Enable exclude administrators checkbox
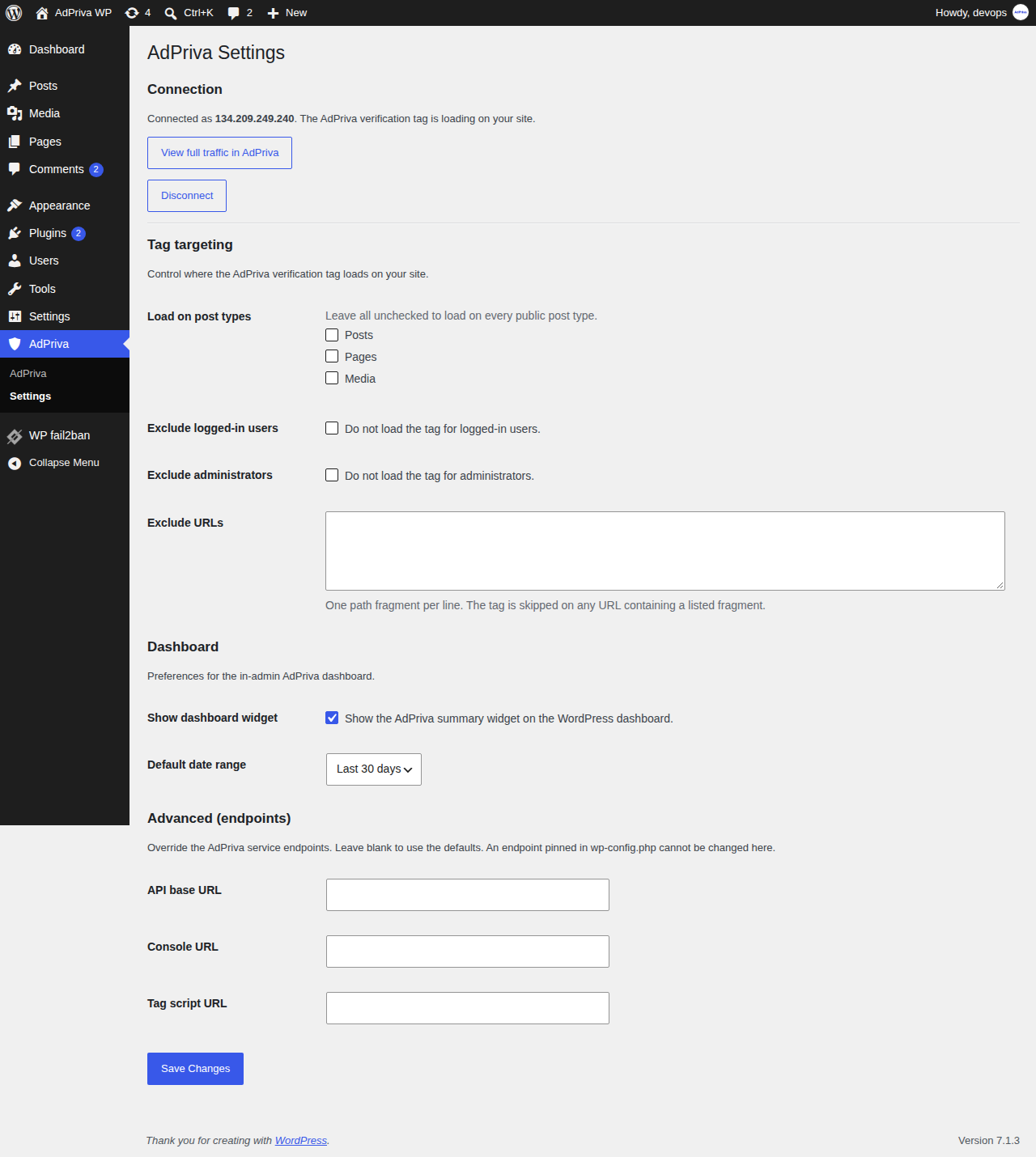1036x1157 pixels. click(332, 475)
